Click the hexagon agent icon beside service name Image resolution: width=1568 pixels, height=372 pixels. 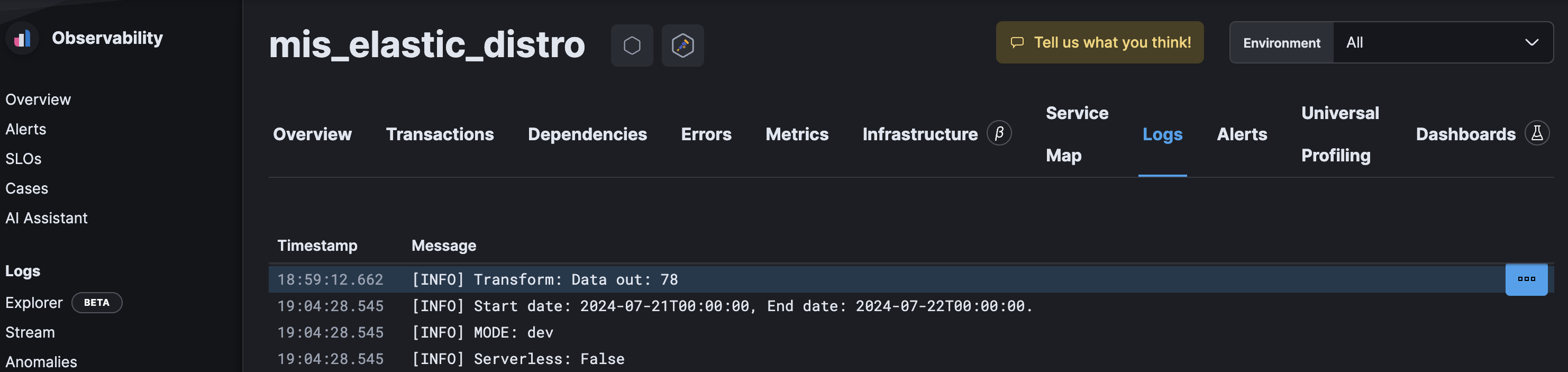point(632,46)
